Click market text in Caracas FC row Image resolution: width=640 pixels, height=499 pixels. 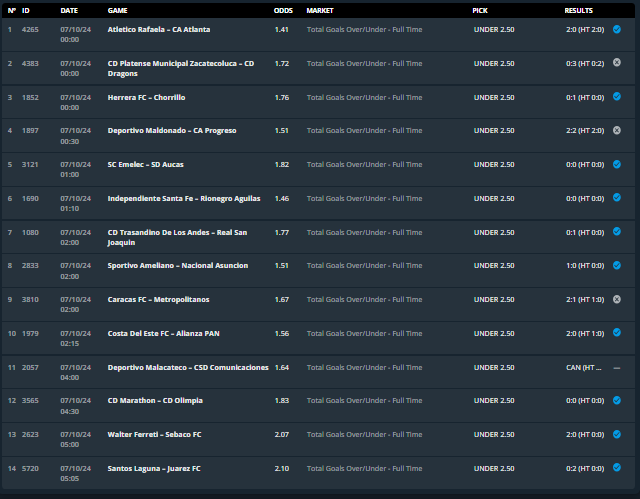364,299
